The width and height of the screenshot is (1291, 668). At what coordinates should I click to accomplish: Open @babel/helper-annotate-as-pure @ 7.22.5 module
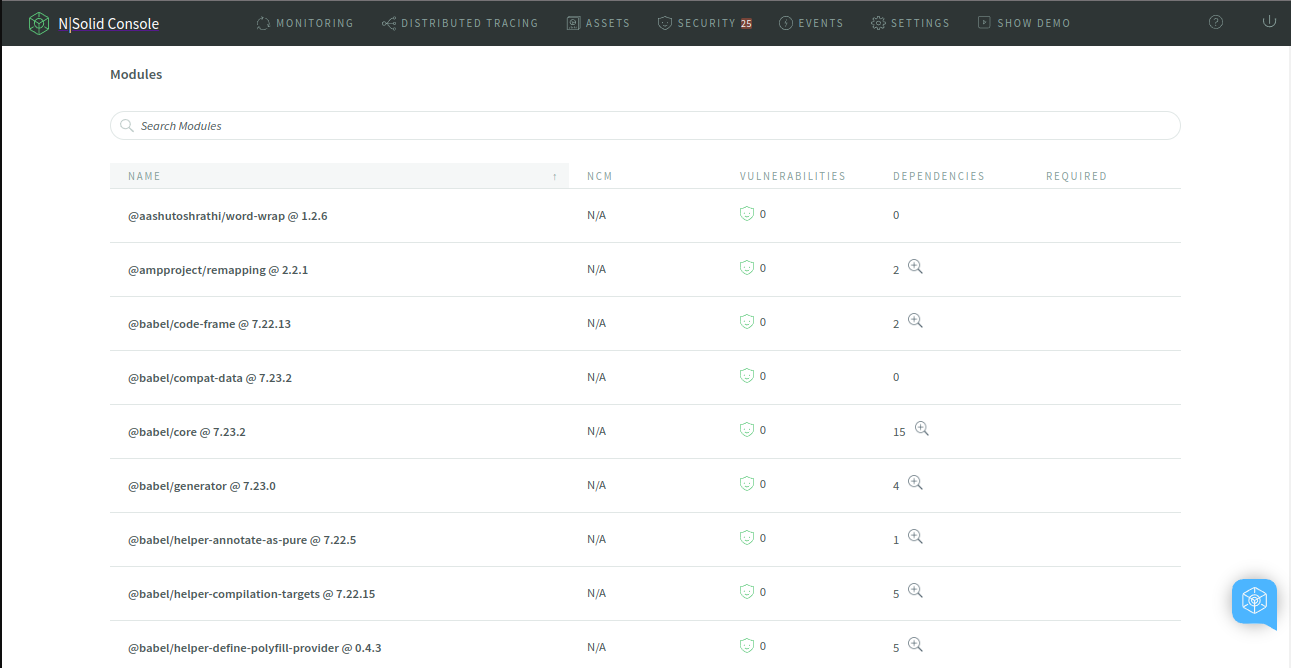click(x=242, y=540)
